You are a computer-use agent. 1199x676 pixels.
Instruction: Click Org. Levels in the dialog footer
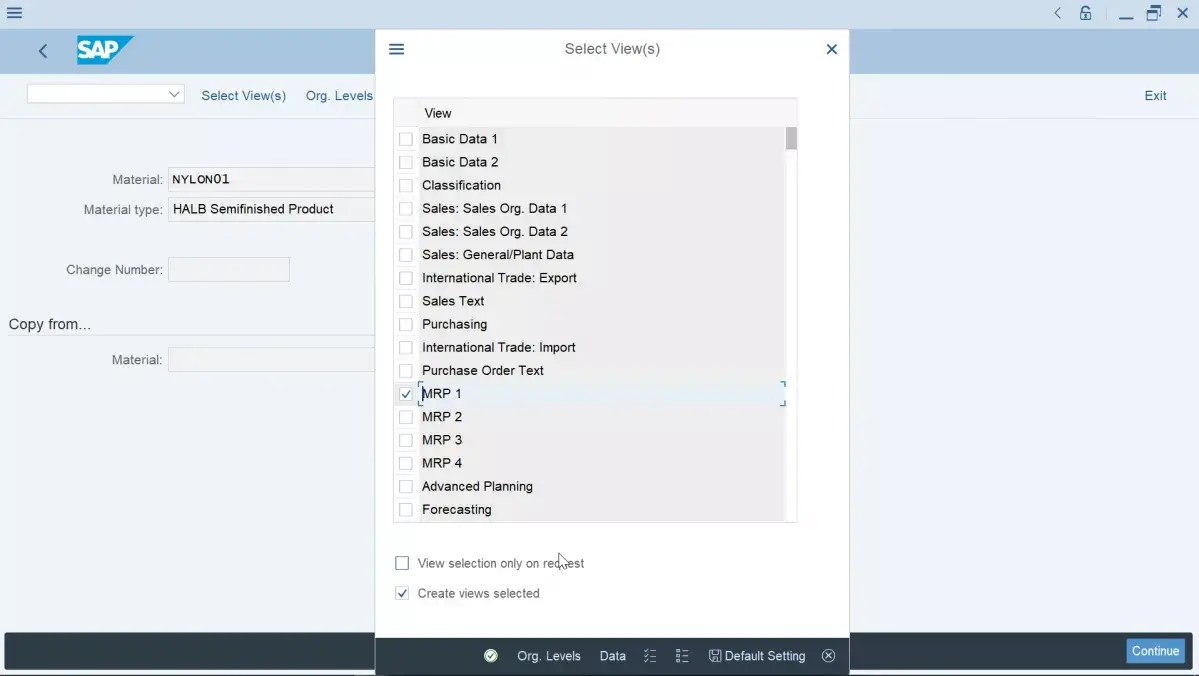pyautogui.click(x=548, y=656)
